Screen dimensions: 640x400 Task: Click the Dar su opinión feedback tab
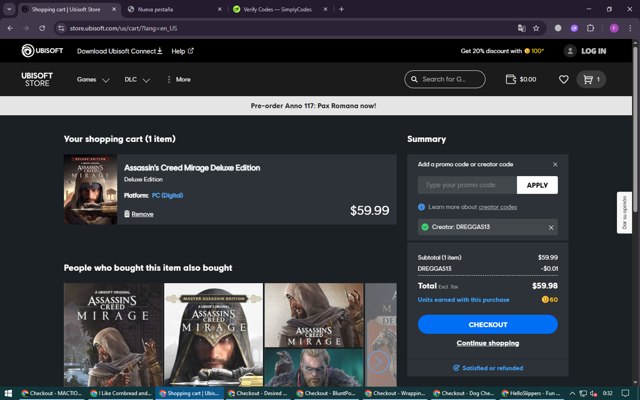coord(624,213)
